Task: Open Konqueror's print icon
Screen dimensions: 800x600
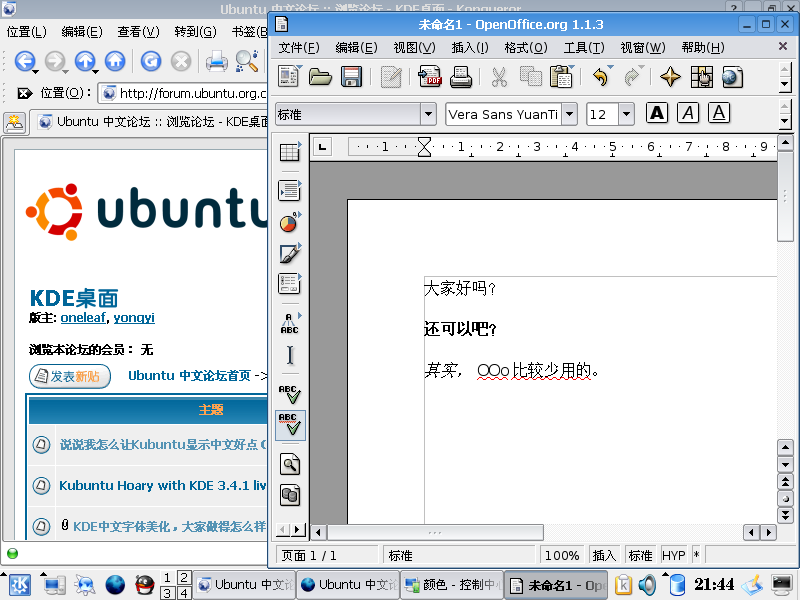Action: click(217, 62)
